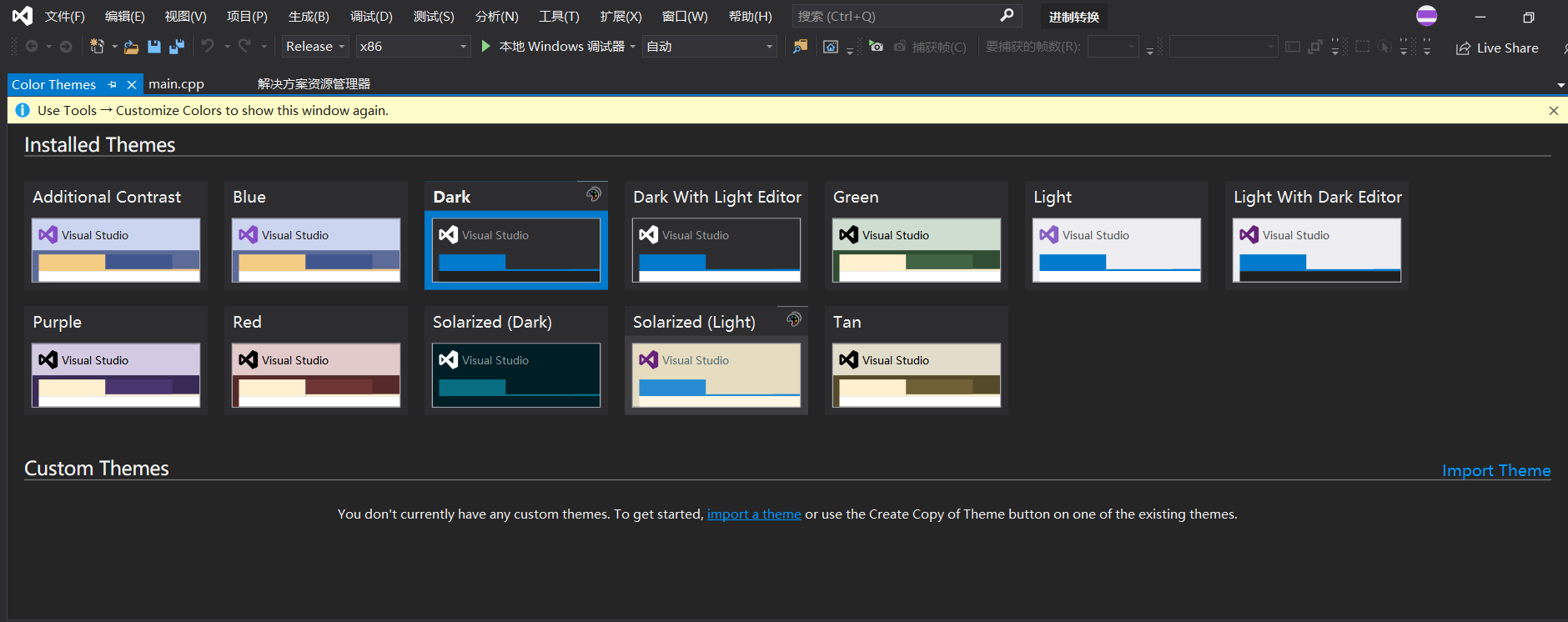Click the 捕获帧(C) capture frame button
The image size is (1568, 622).
pyautogui.click(x=930, y=47)
